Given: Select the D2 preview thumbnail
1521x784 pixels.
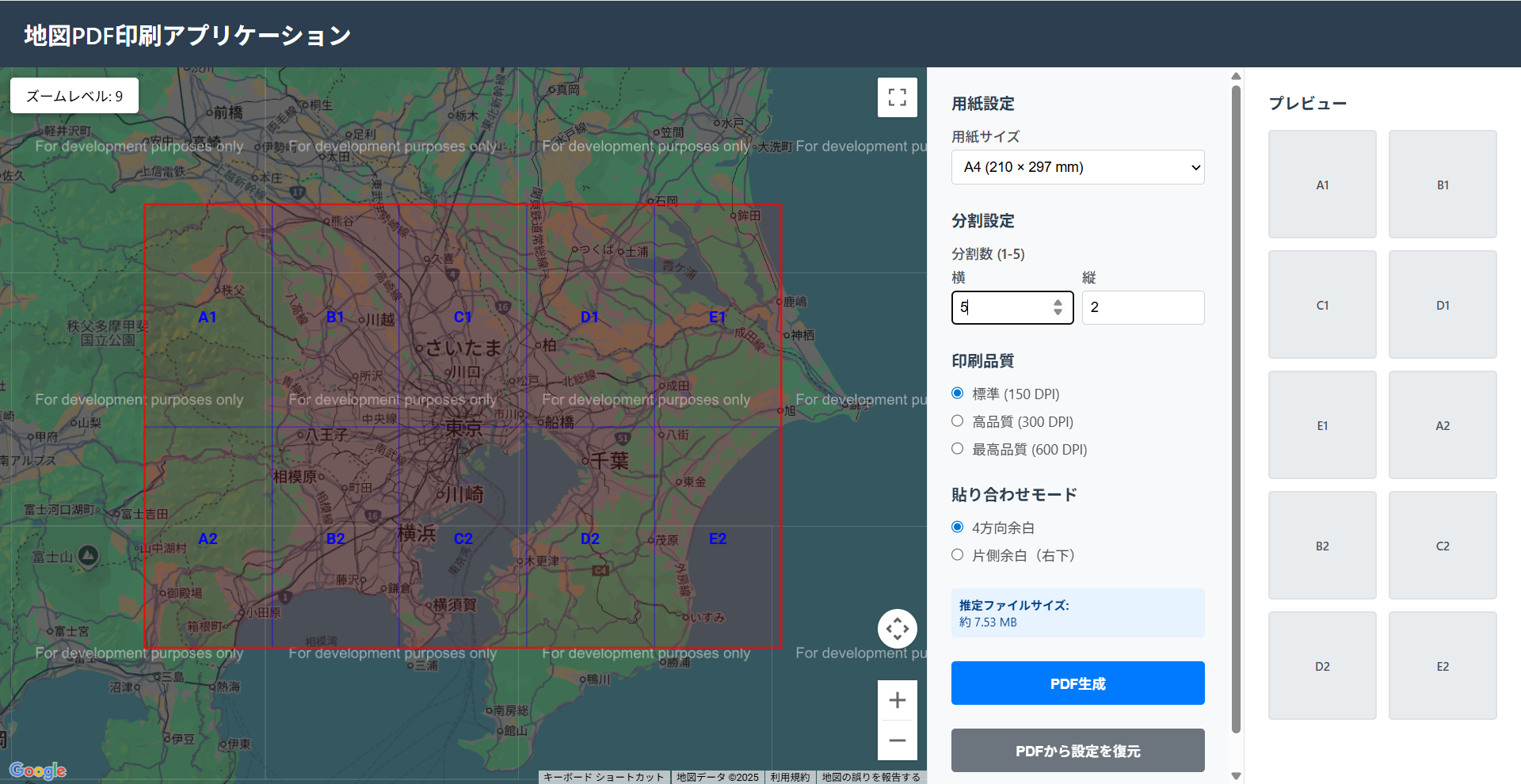Looking at the screenshot, I should coord(1322,666).
